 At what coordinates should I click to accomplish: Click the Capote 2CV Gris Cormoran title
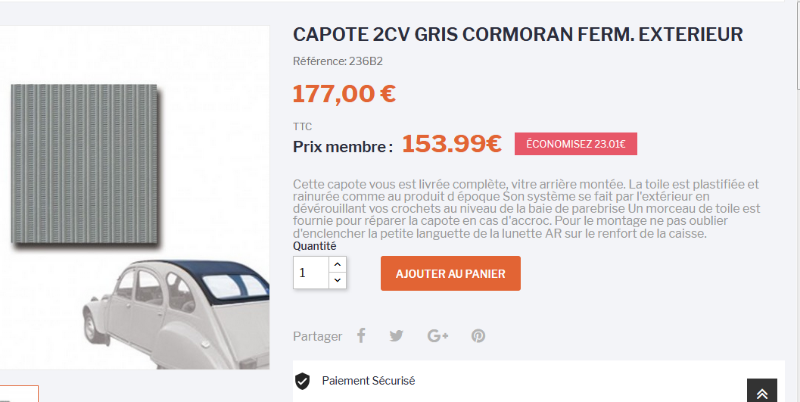pos(517,35)
